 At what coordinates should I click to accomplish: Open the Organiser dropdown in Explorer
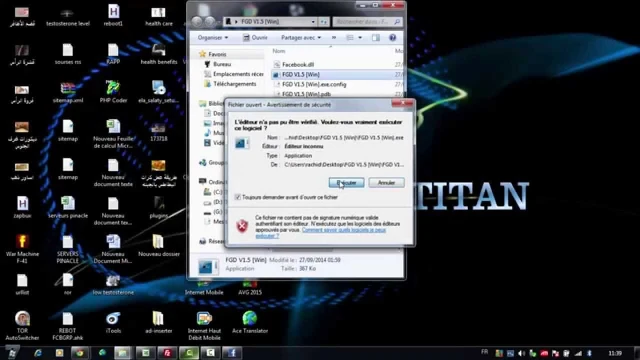point(213,38)
